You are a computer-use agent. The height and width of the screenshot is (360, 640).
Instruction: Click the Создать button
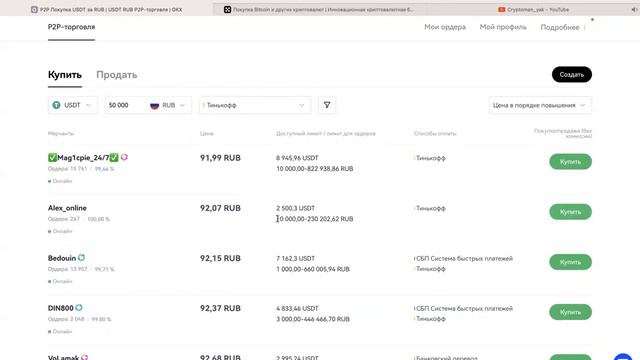coord(572,74)
